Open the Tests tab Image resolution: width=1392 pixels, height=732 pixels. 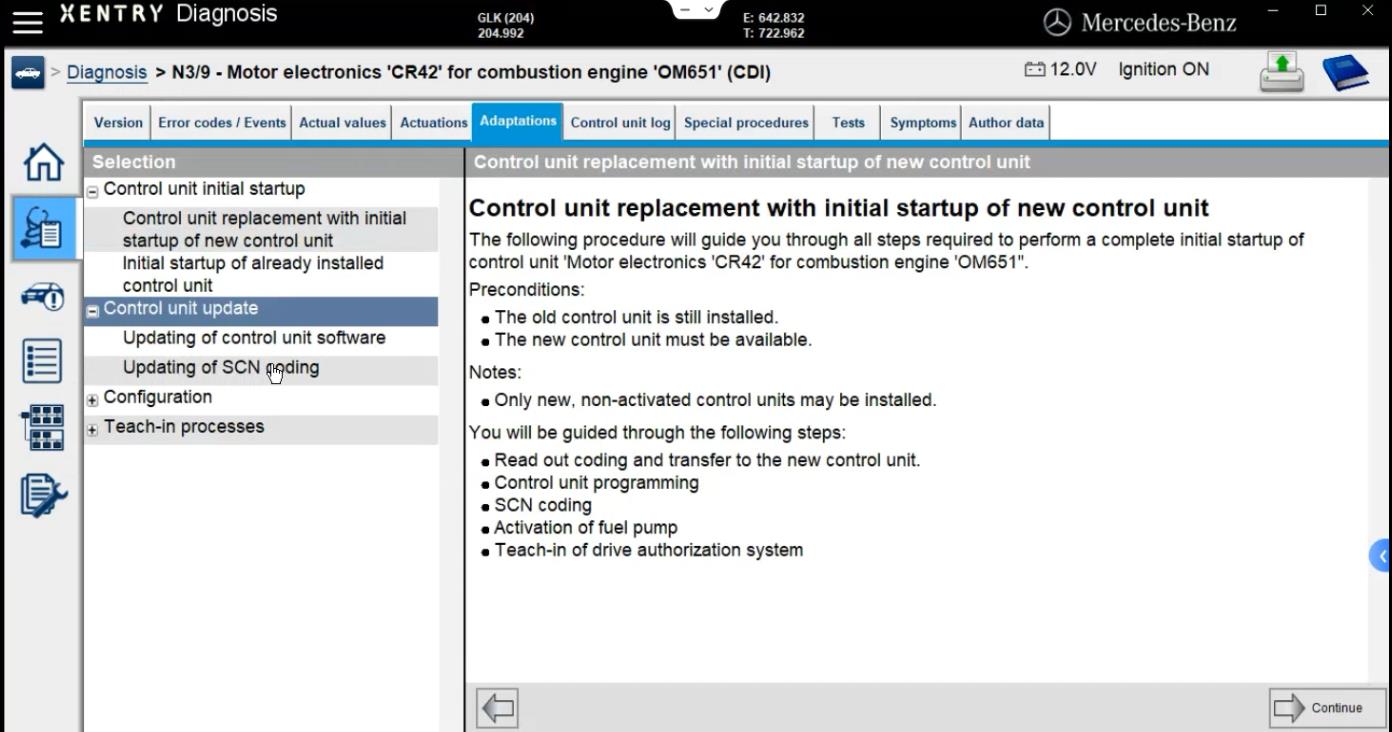848,123
